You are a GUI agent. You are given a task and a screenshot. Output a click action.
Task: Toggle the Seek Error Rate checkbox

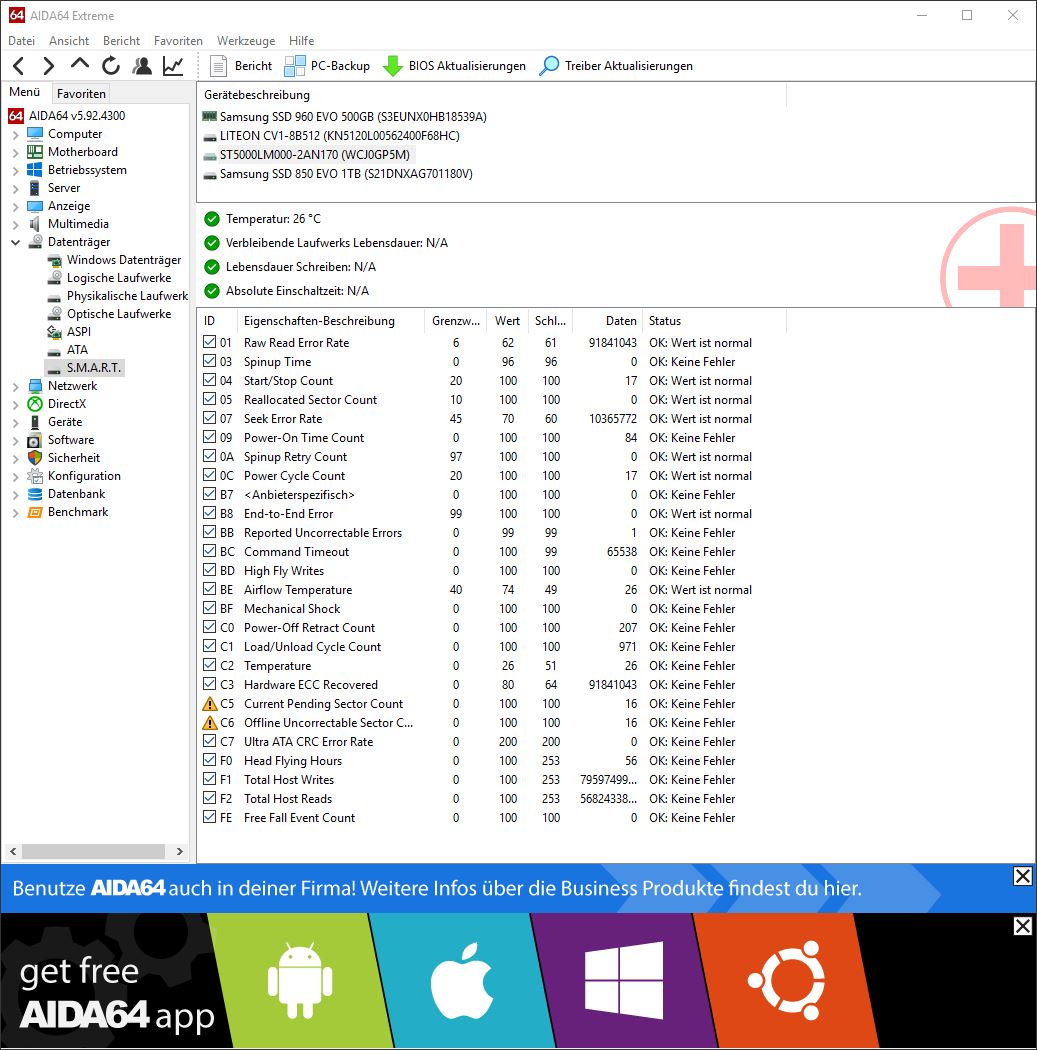click(x=210, y=419)
